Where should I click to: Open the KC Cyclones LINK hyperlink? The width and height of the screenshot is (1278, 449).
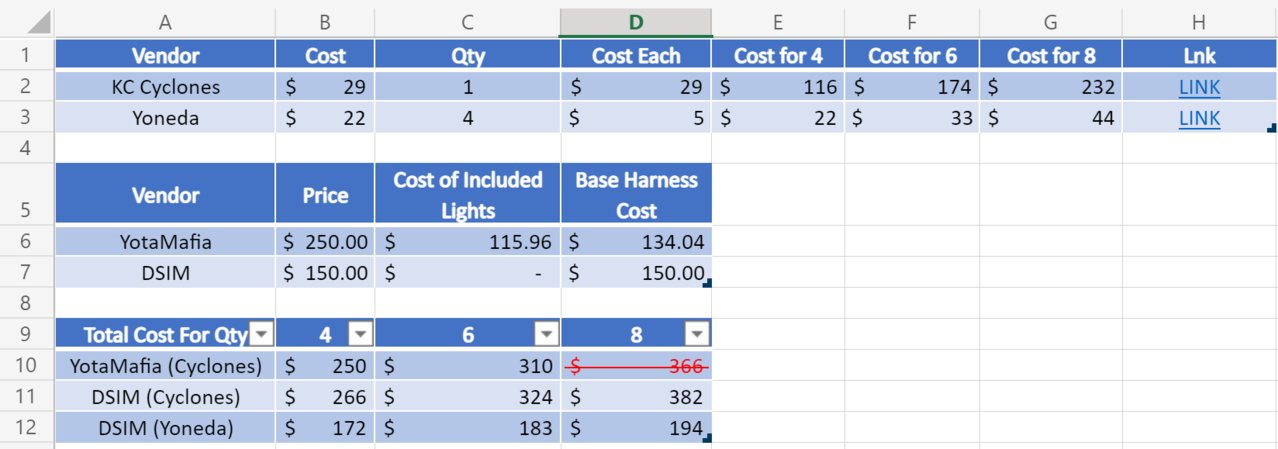(1199, 87)
